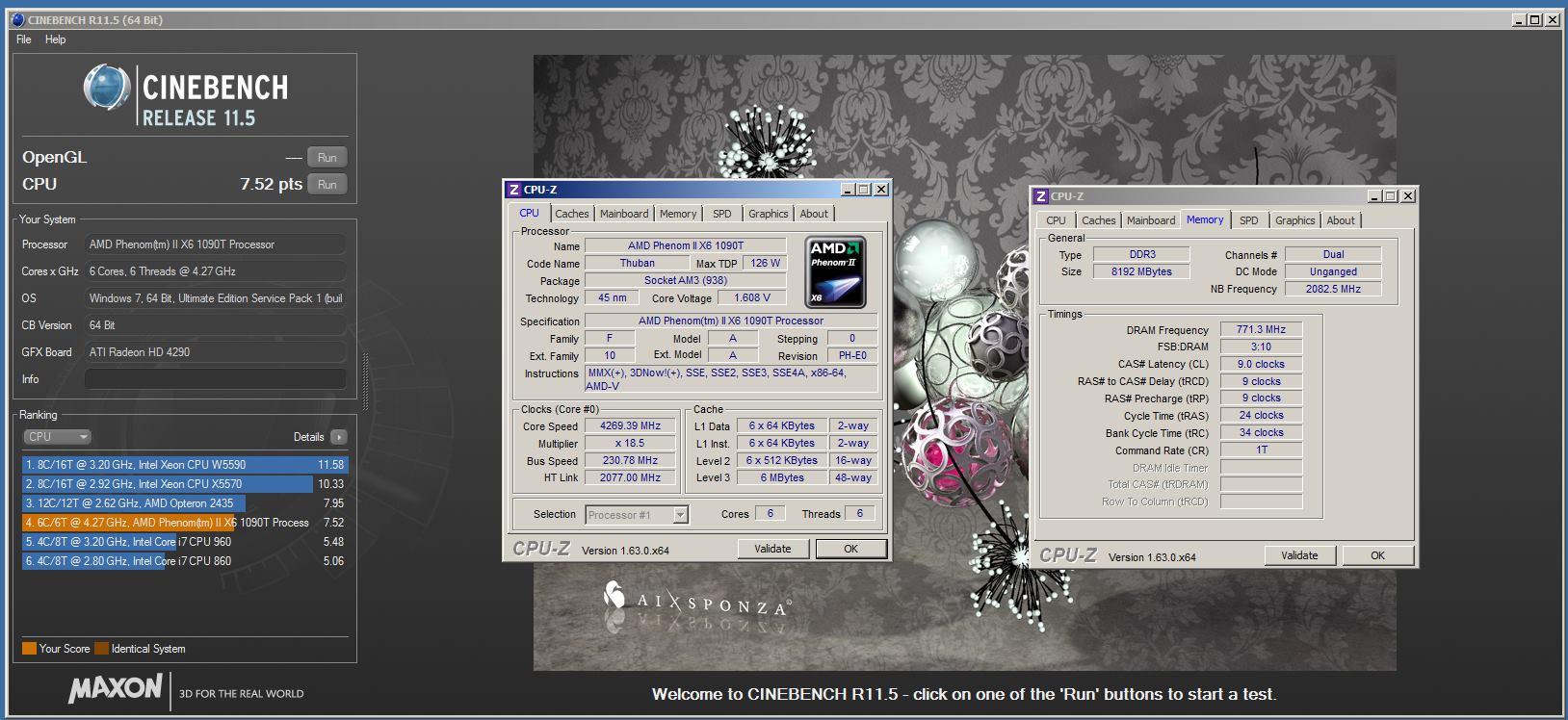This screenshot has width=1568, height=720.
Task: Switch to Mainboard tab in left CPU-Z window
Action: coord(624,214)
